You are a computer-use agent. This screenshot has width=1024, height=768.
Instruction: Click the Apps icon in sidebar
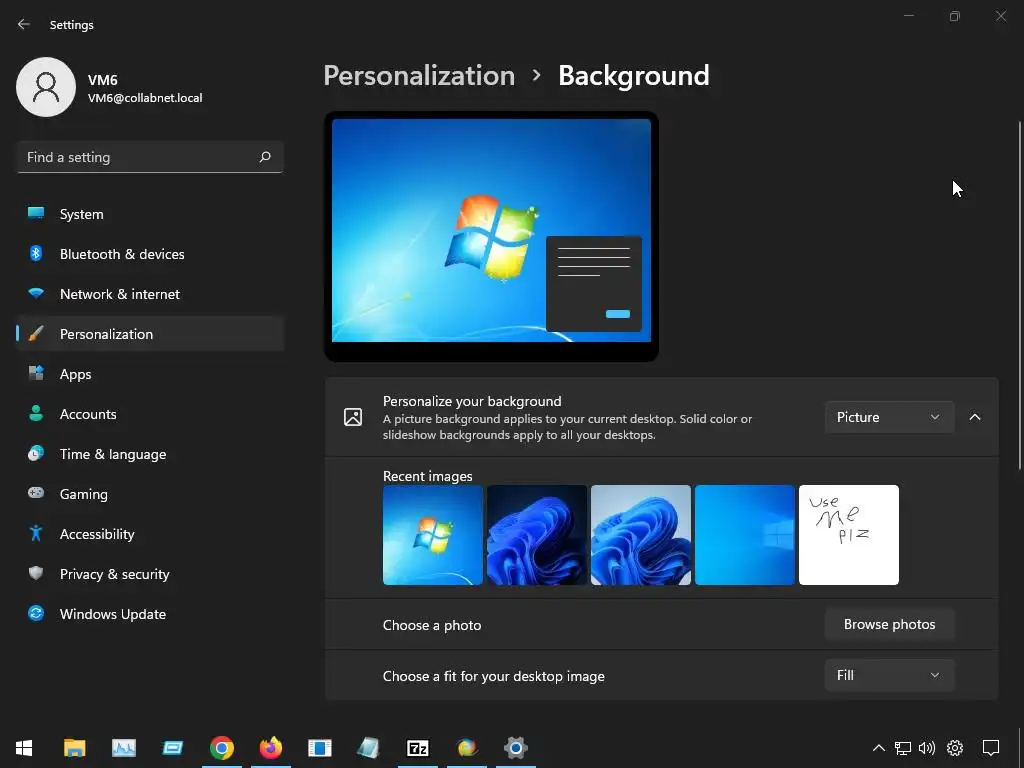36,374
